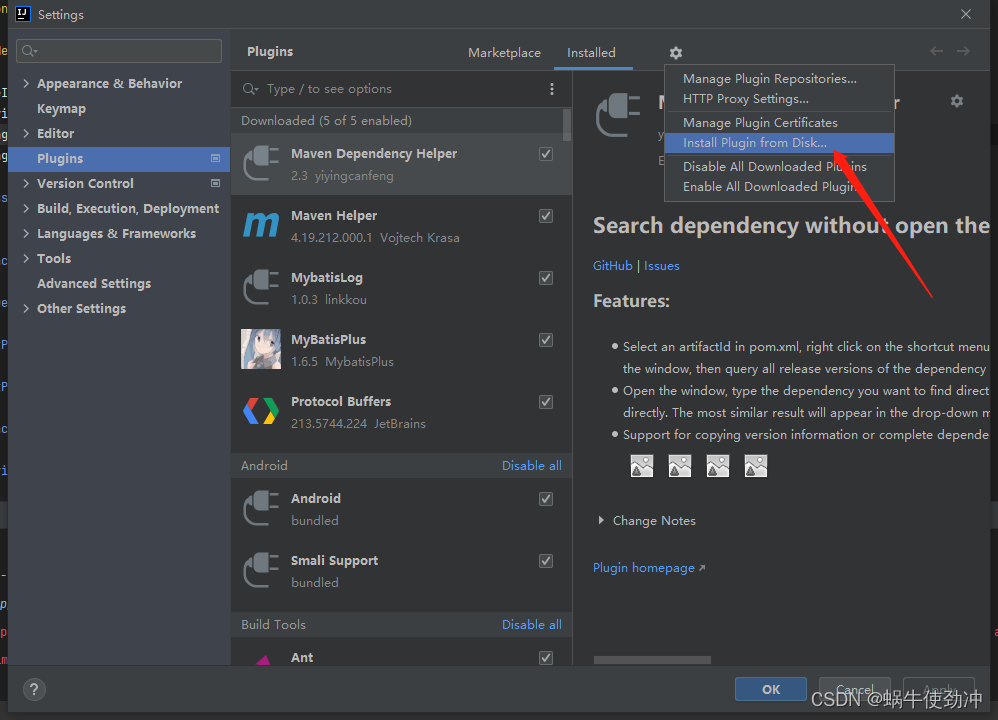The image size is (998, 720).
Task: Toggle Android plugin enabled checkbox
Action: click(x=546, y=499)
